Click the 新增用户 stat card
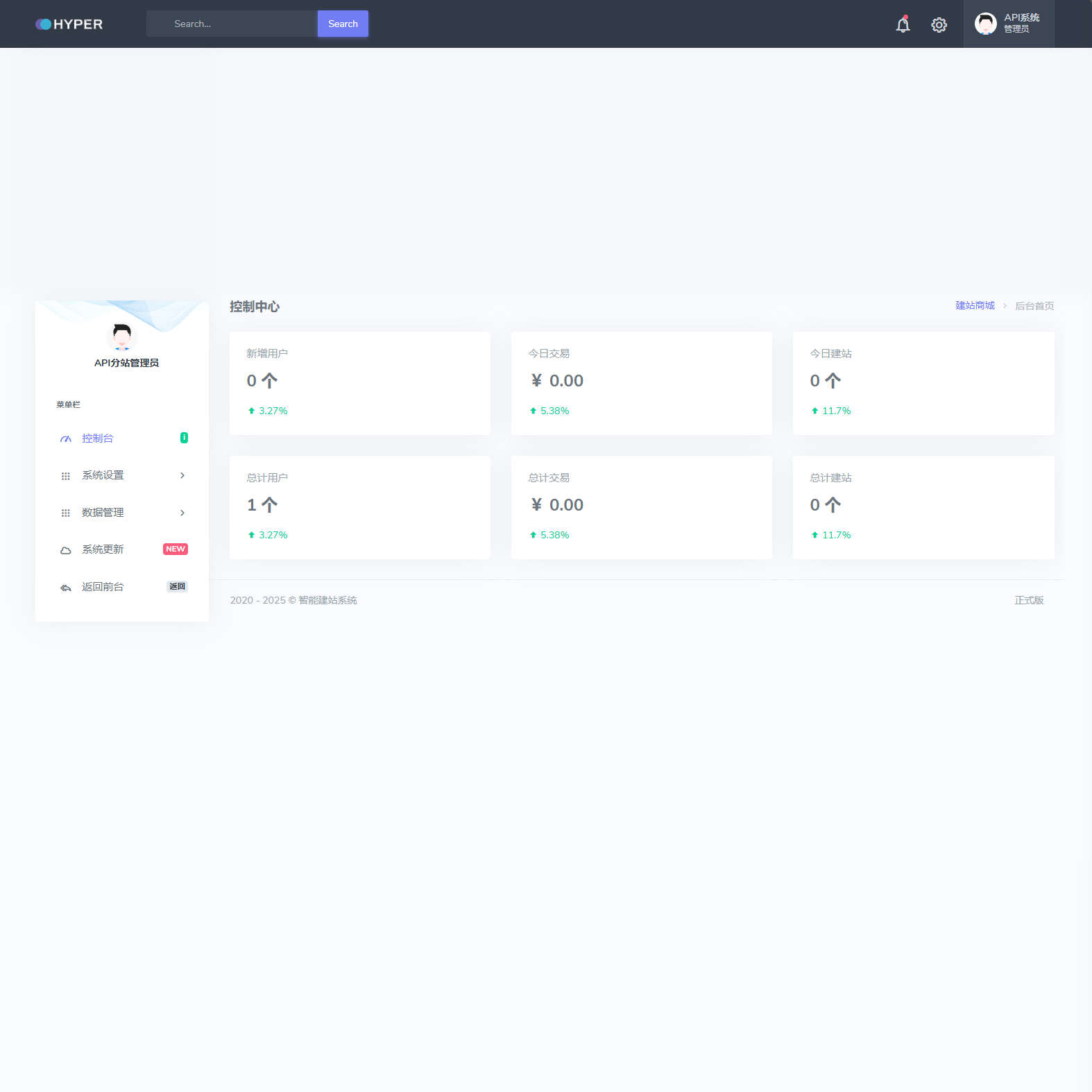The image size is (1092, 1092). pyautogui.click(x=360, y=383)
